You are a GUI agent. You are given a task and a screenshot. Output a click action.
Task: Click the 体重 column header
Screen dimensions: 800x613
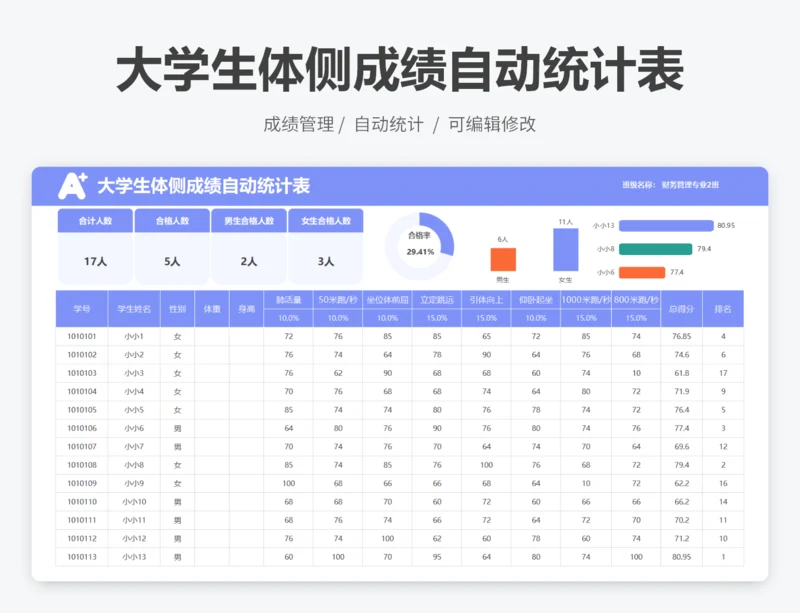(212, 309)
